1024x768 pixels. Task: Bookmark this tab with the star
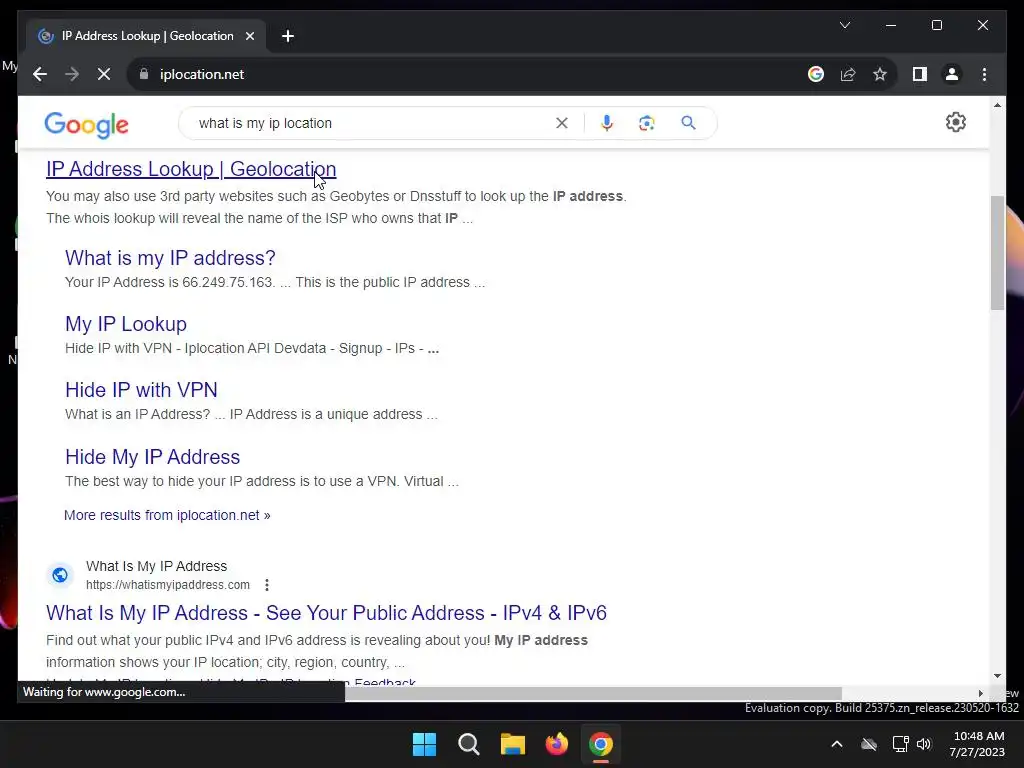pos(880,74)
